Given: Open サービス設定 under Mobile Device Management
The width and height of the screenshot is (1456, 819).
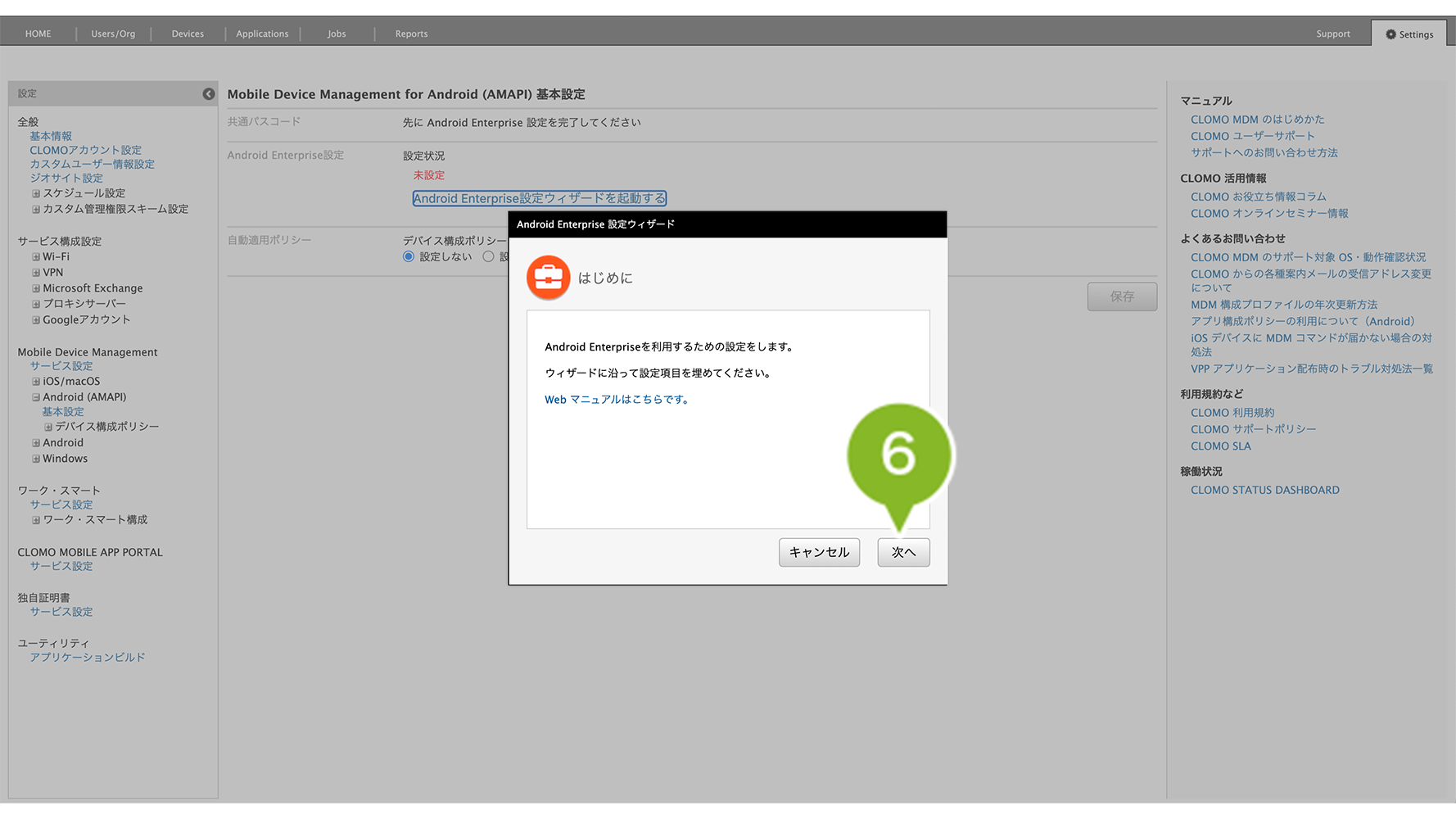Looking at the screenshot, I should point(61,366).
